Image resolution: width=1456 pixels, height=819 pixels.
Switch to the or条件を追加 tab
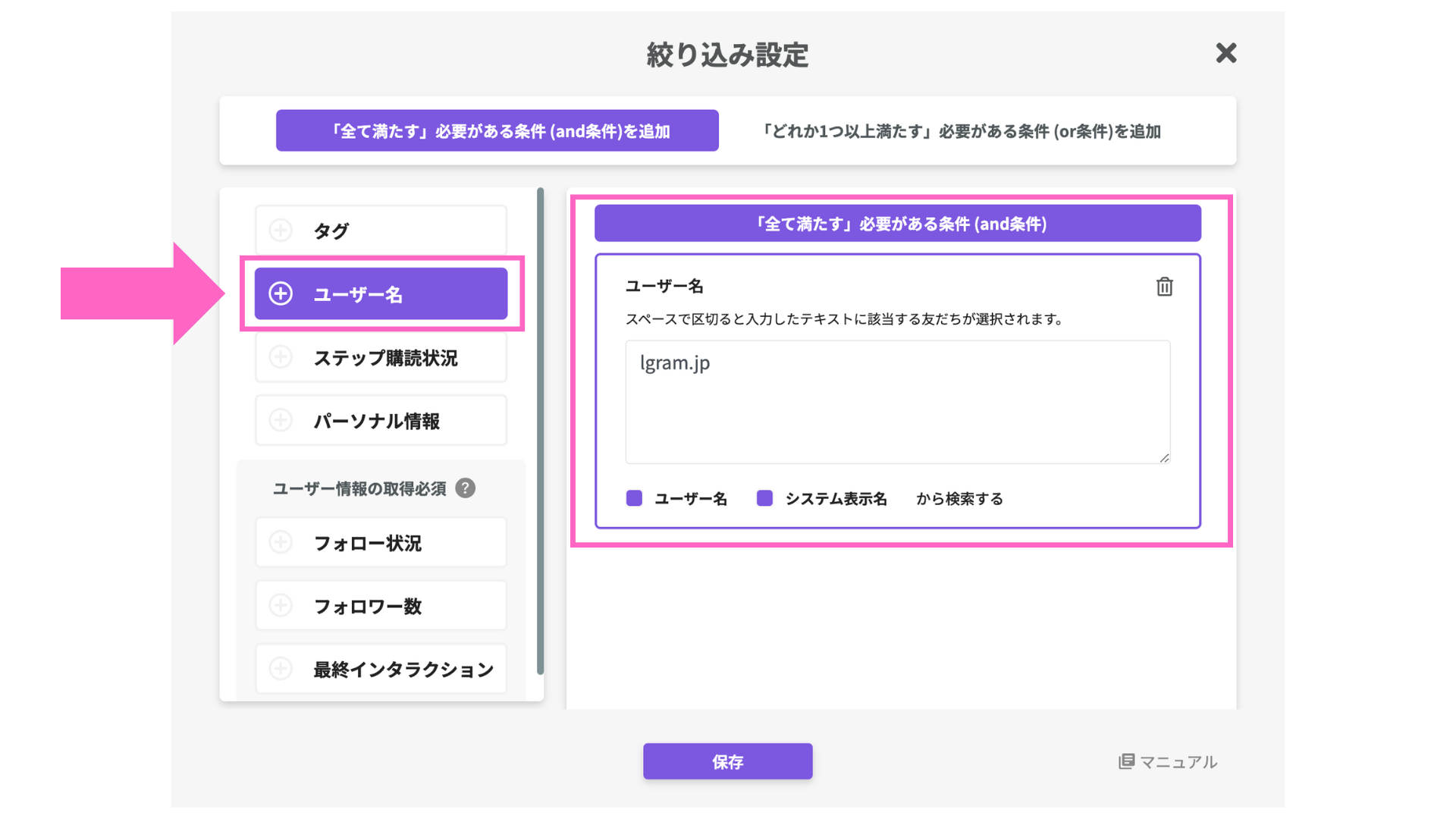[961, 131]
